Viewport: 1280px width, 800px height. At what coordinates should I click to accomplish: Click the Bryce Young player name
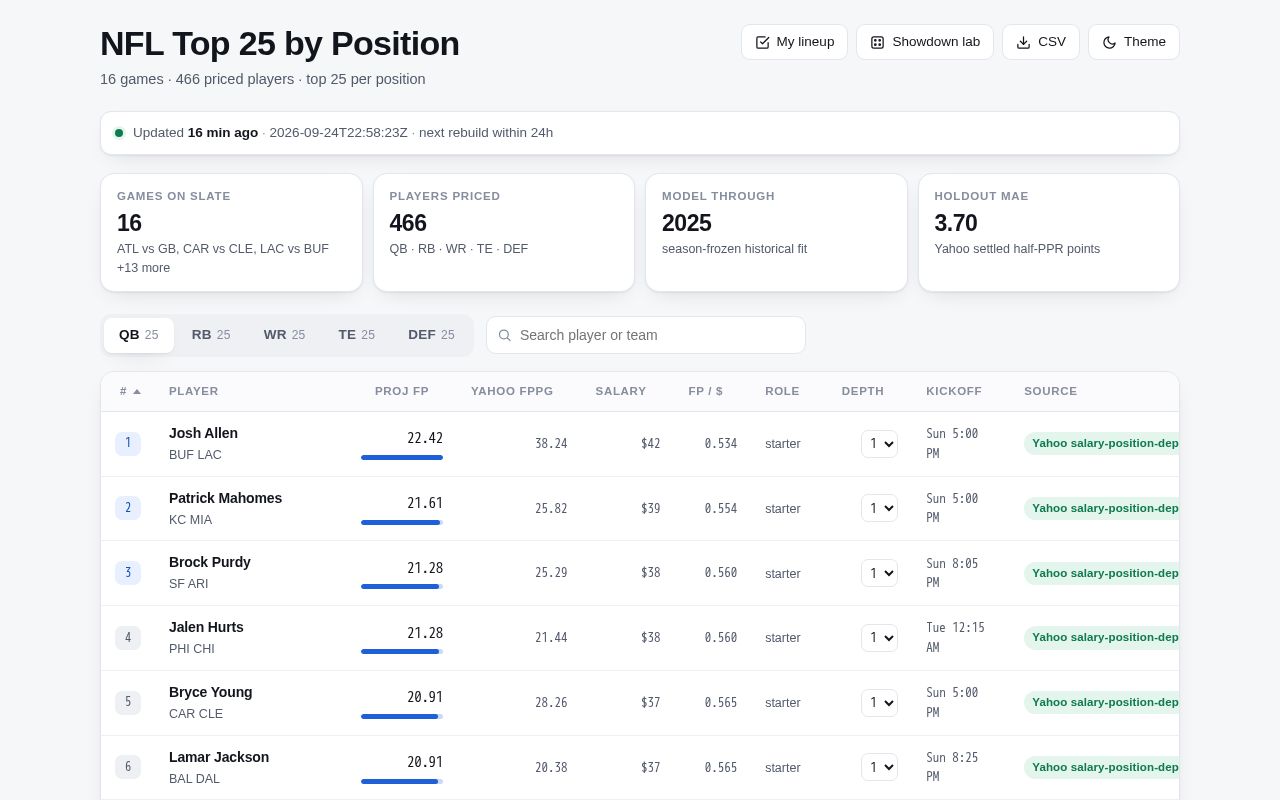pos(211,692)
